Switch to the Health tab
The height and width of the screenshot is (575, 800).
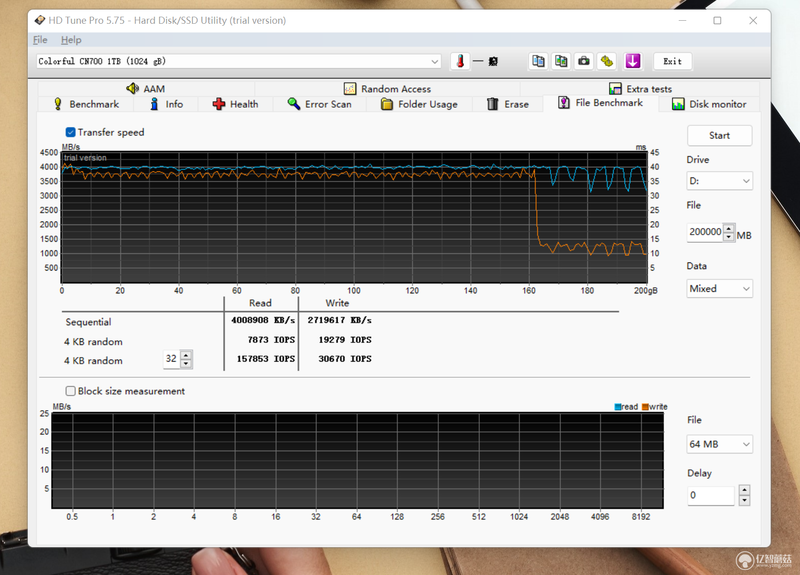(236, 104)
